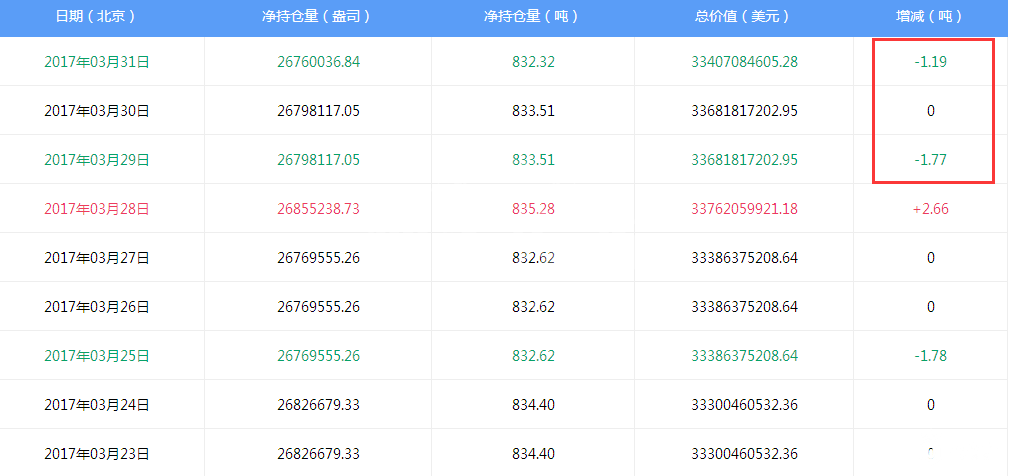1011x476 pixels.
Task: Select the tonnage value 835.28
Action: [x=533, y=209]
